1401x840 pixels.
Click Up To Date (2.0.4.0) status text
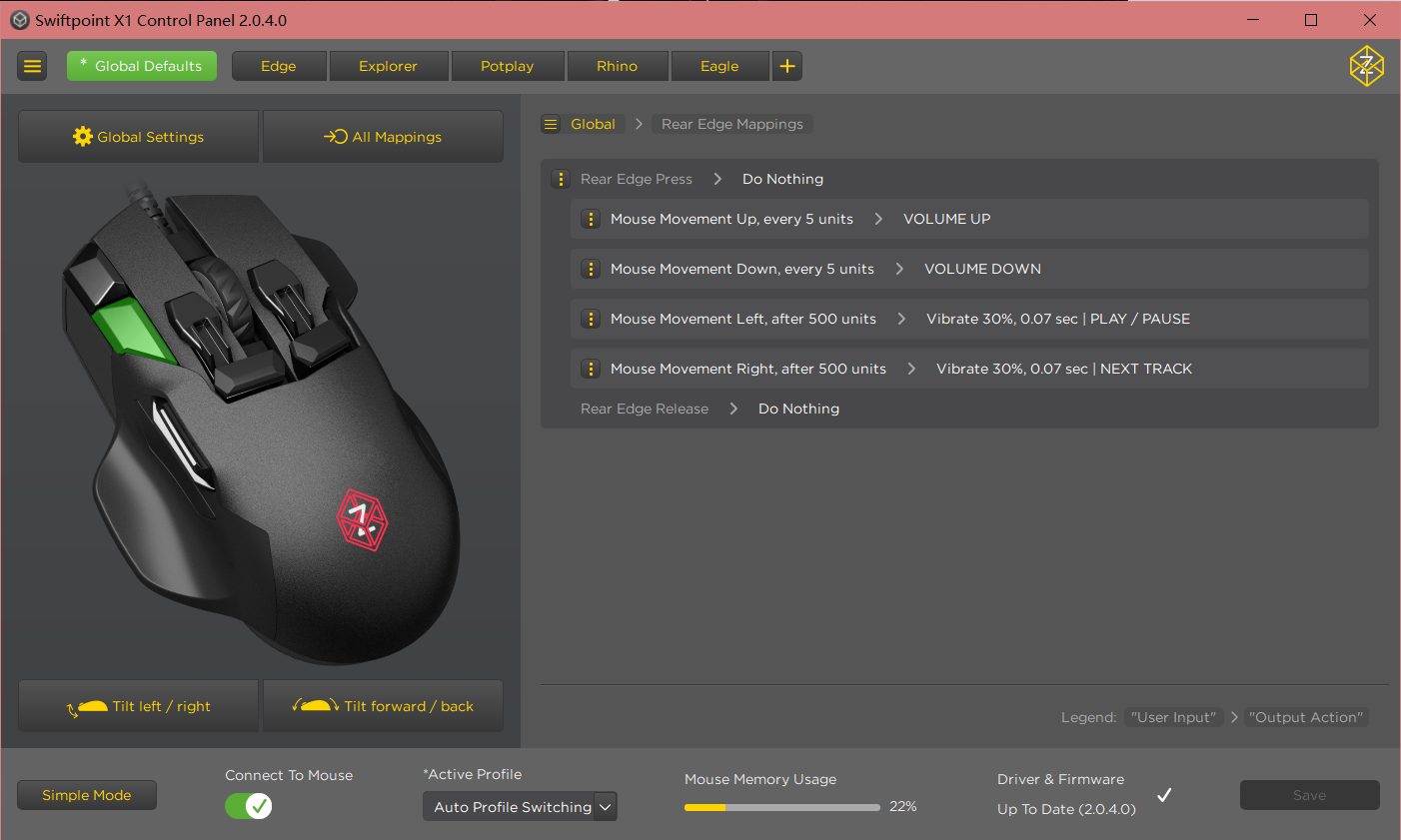click(x=1066, y=809)
